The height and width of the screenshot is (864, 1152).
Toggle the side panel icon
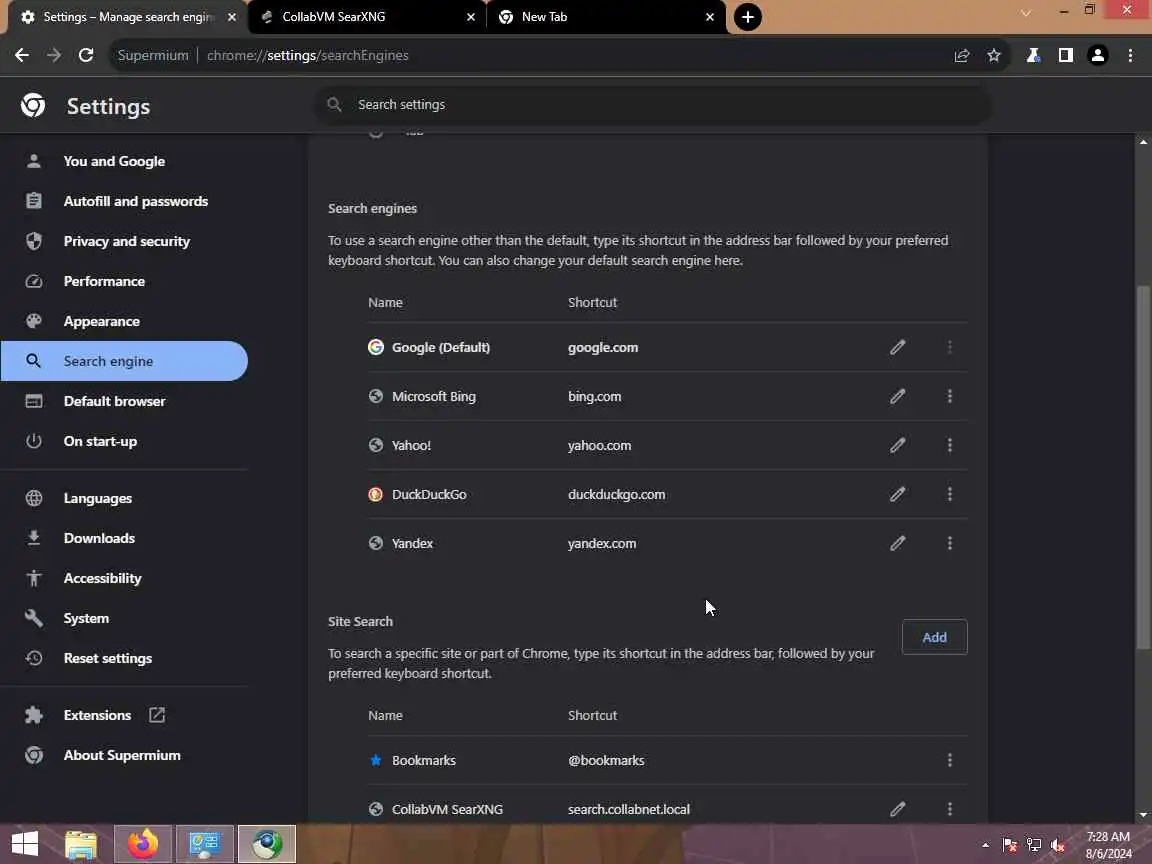coord(1065,55)
